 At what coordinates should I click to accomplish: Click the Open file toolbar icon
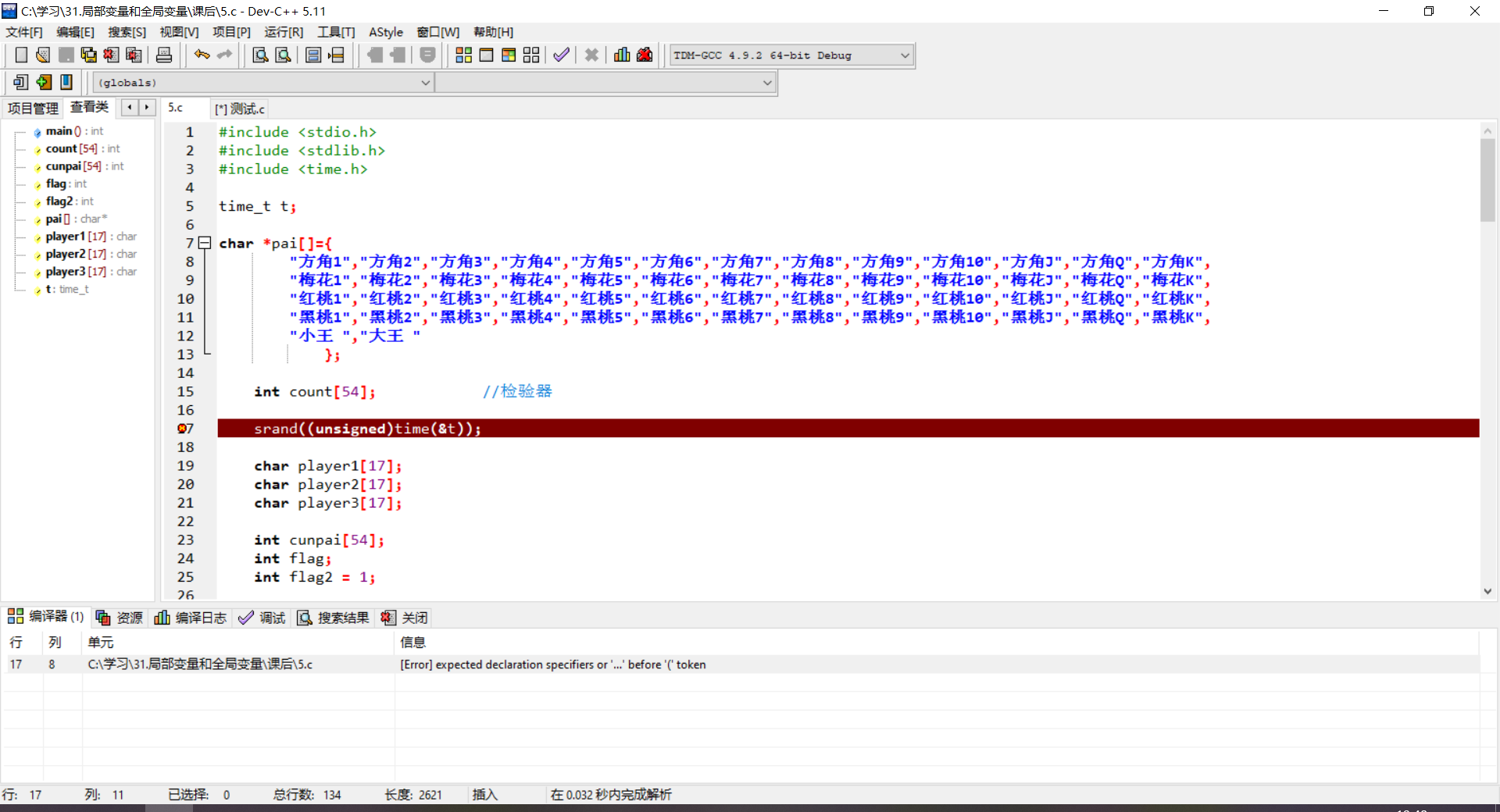pyautogui.click(x=43, y=55)
